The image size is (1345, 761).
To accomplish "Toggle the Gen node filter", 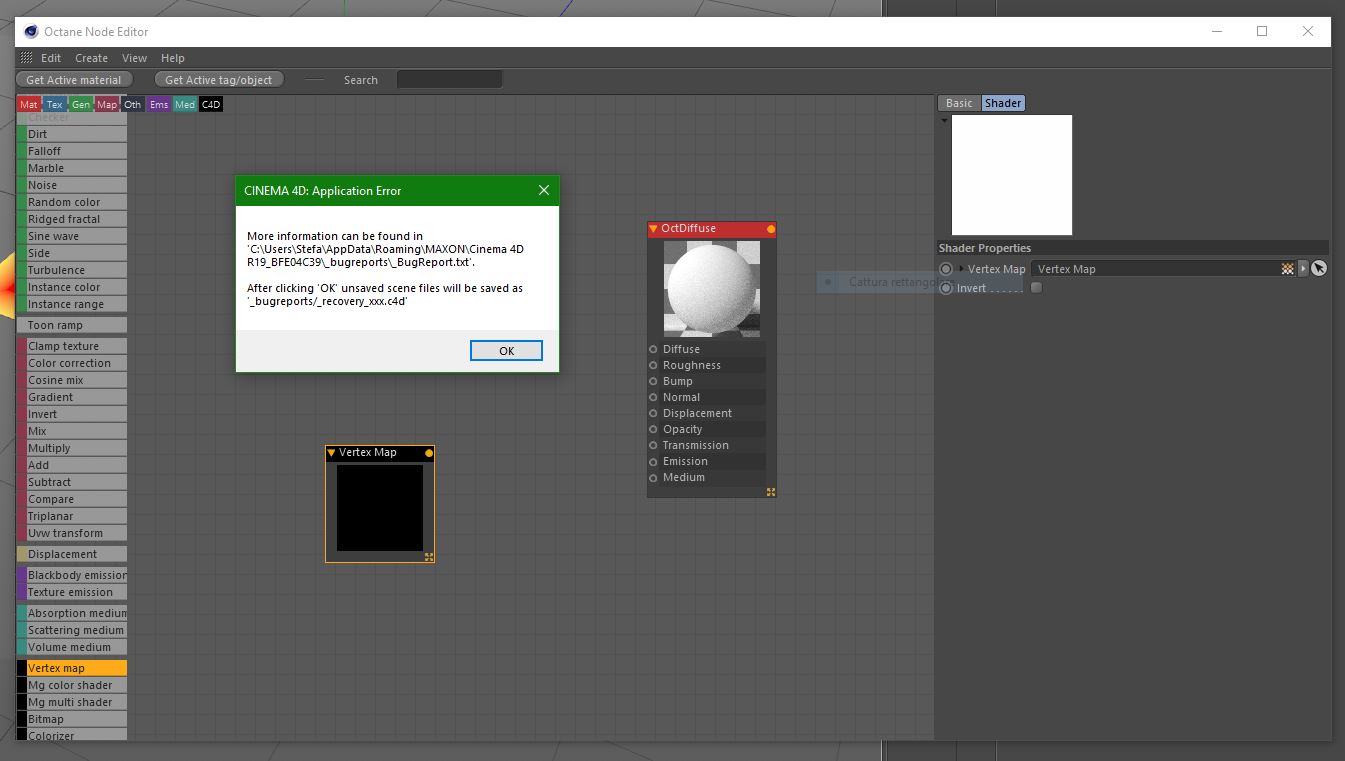I will (81, 104).
